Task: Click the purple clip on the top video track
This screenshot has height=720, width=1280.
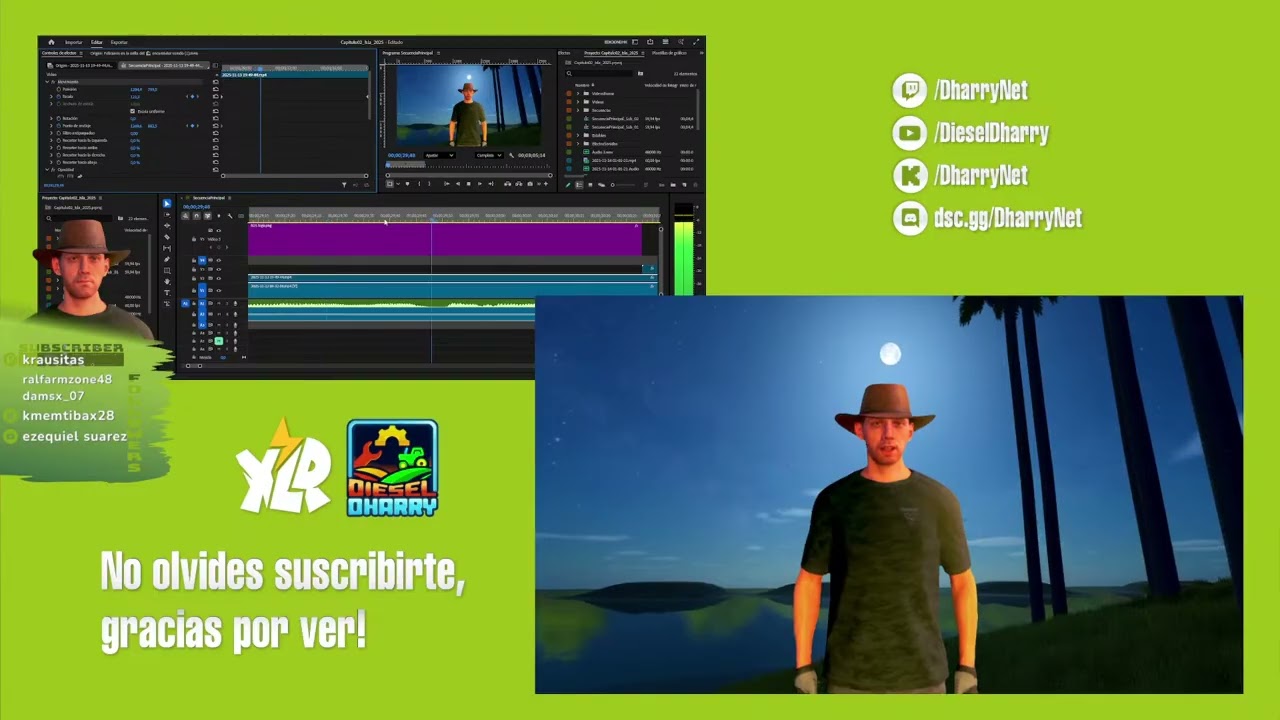Action: 445,240
